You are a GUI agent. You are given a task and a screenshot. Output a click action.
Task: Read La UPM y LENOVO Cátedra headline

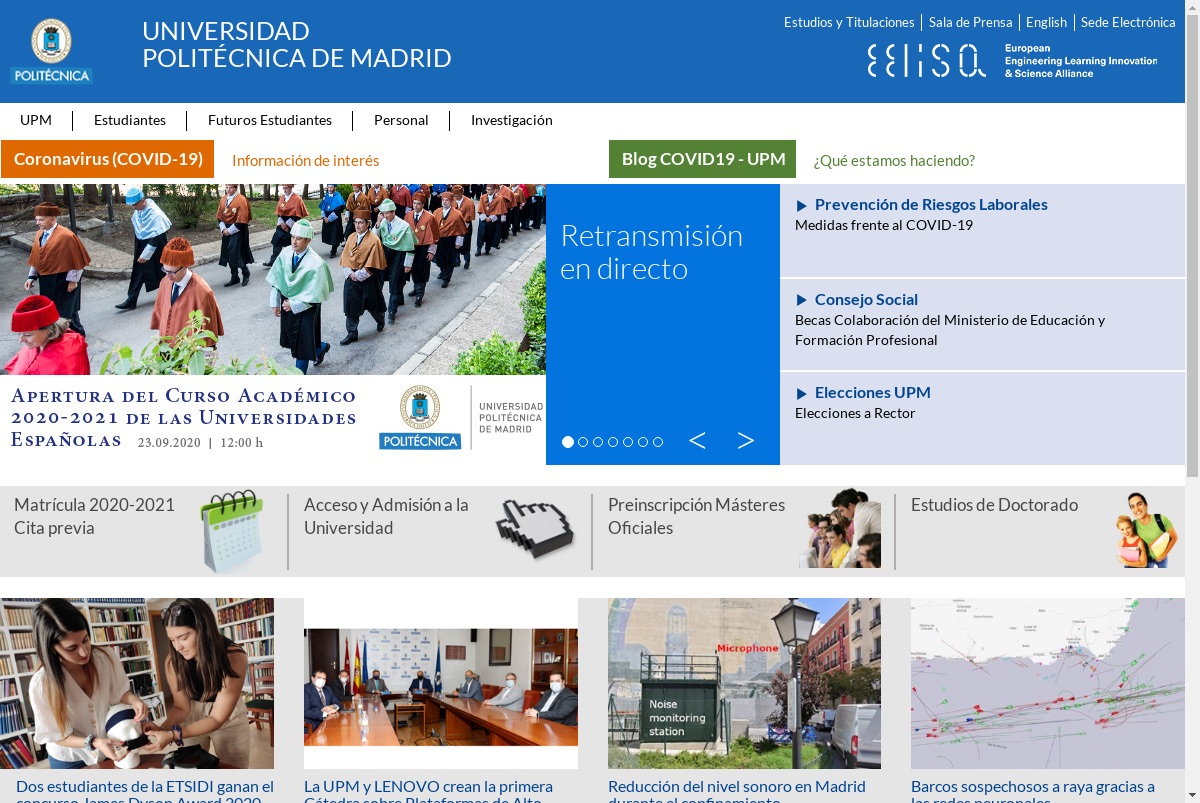click(x=428, y=790)
